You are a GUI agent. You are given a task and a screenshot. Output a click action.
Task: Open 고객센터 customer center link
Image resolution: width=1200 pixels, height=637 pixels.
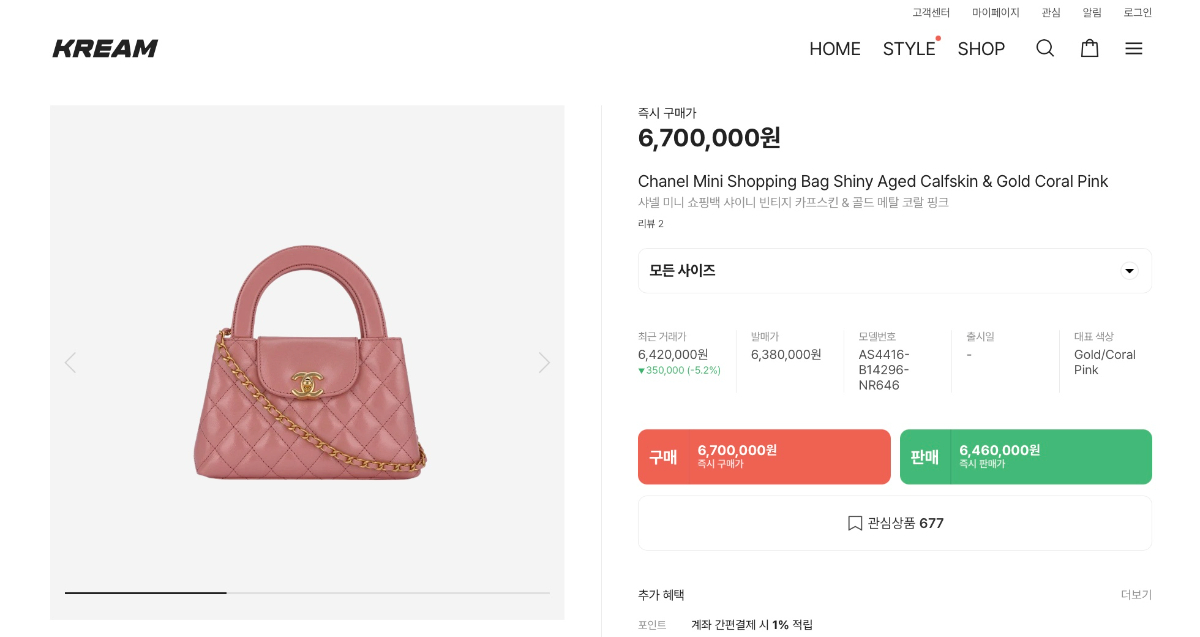931,13
